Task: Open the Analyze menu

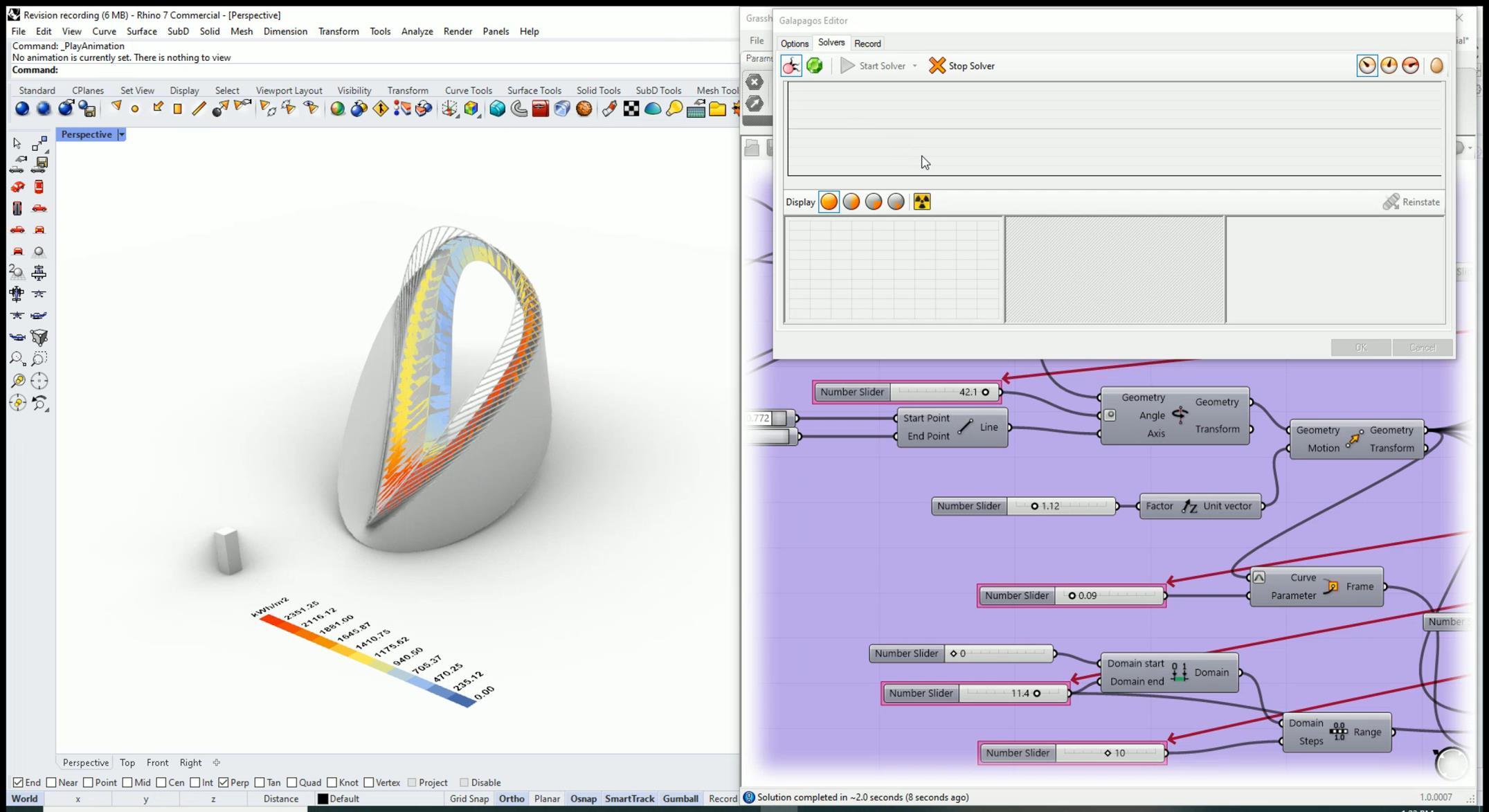Action: coord(417,31)
